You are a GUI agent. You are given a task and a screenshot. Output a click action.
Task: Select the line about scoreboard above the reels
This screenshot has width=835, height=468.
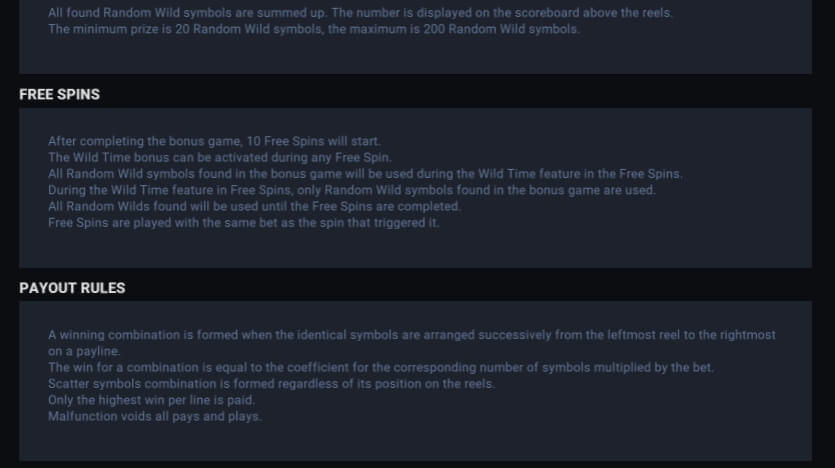(x=360, y=13)
